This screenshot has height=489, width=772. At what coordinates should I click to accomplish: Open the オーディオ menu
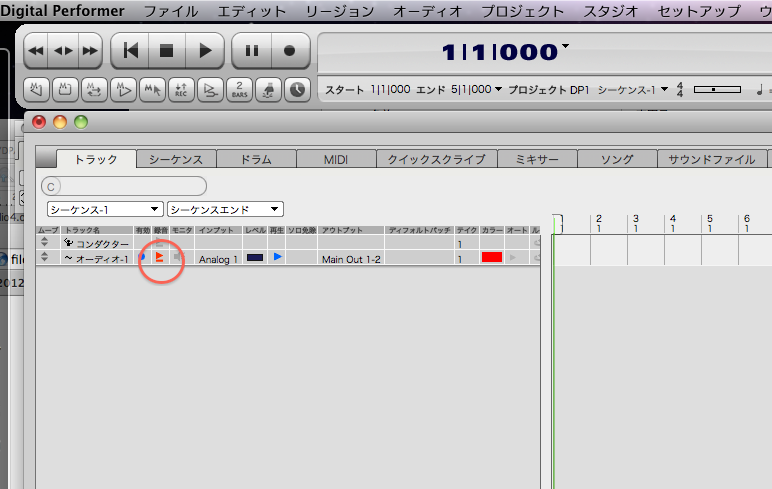(x=427, y=11)
